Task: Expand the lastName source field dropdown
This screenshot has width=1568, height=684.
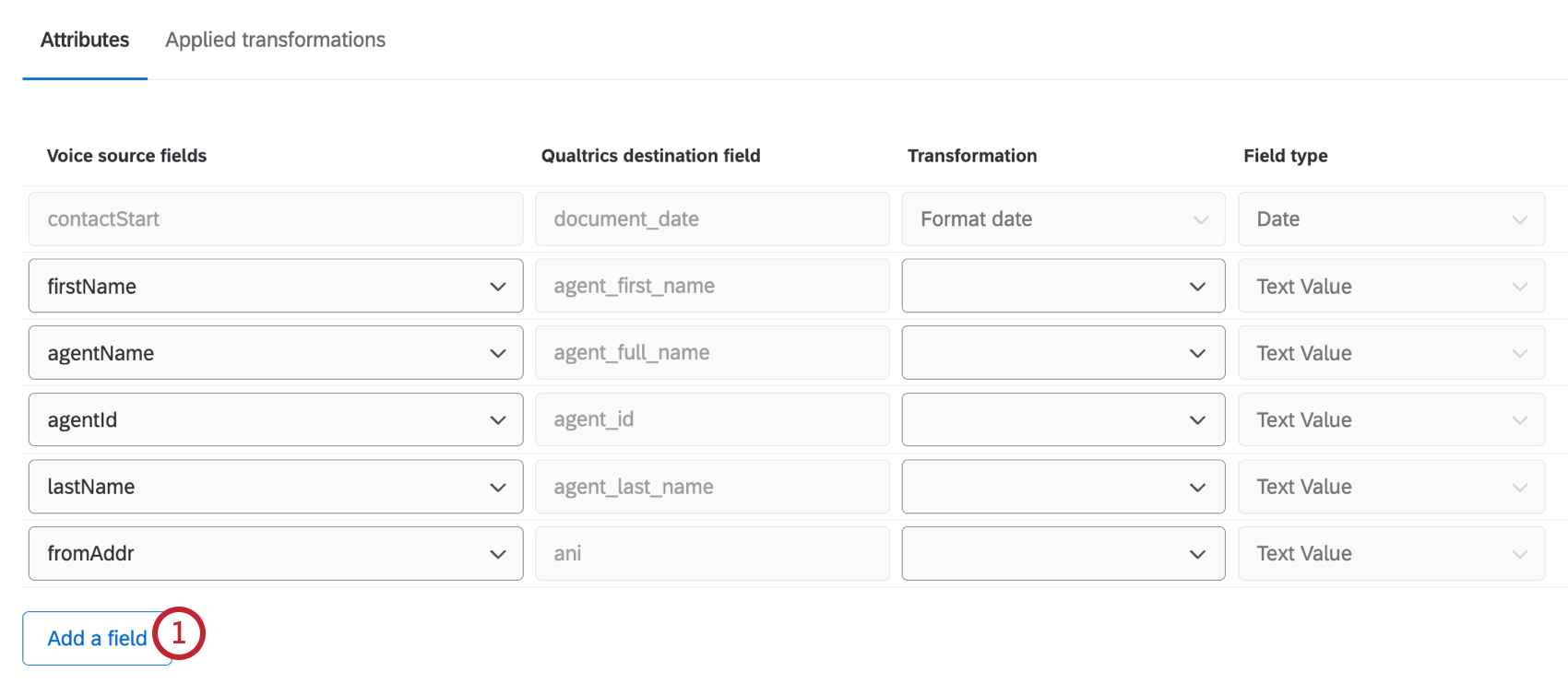Action: 275,487
